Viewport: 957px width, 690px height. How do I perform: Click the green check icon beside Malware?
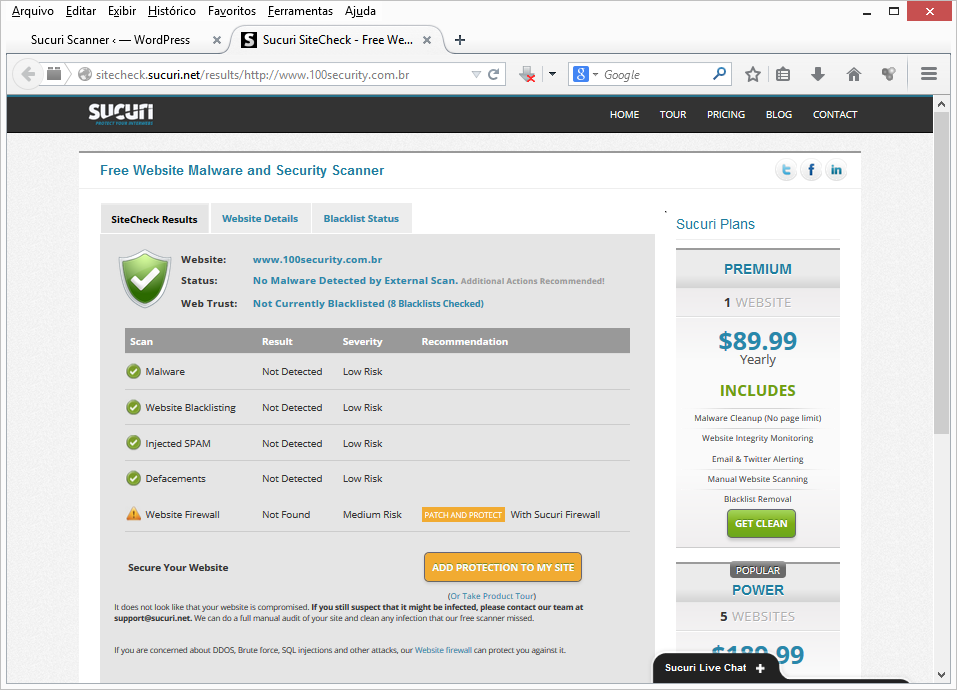point(133,371)
